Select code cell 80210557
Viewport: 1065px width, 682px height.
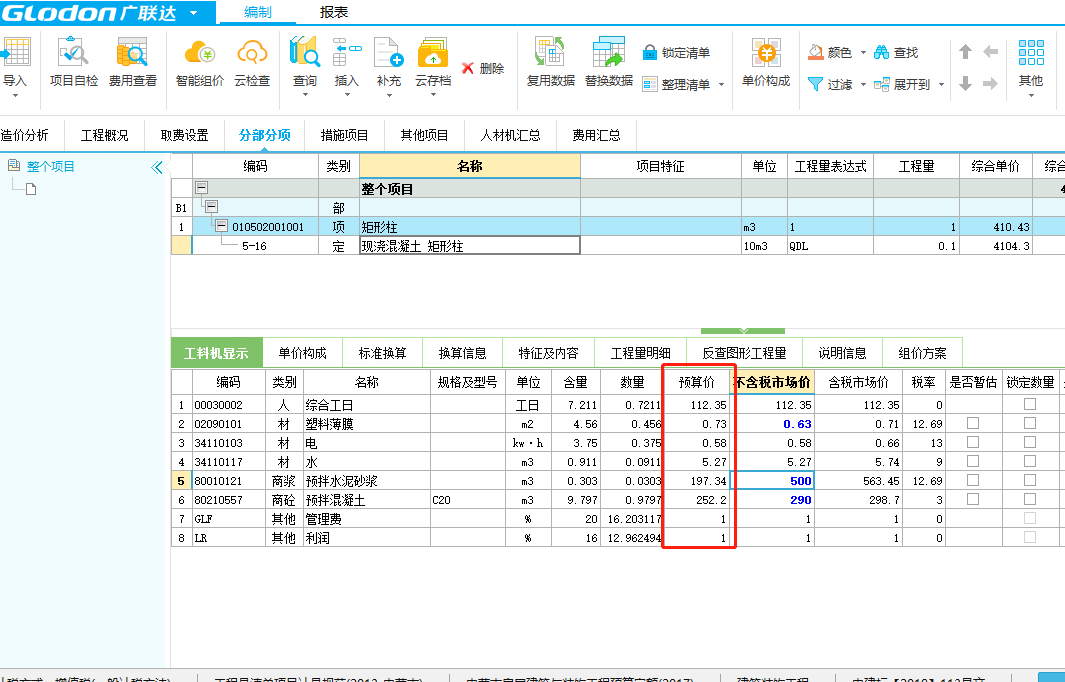[x=228, y=500]
